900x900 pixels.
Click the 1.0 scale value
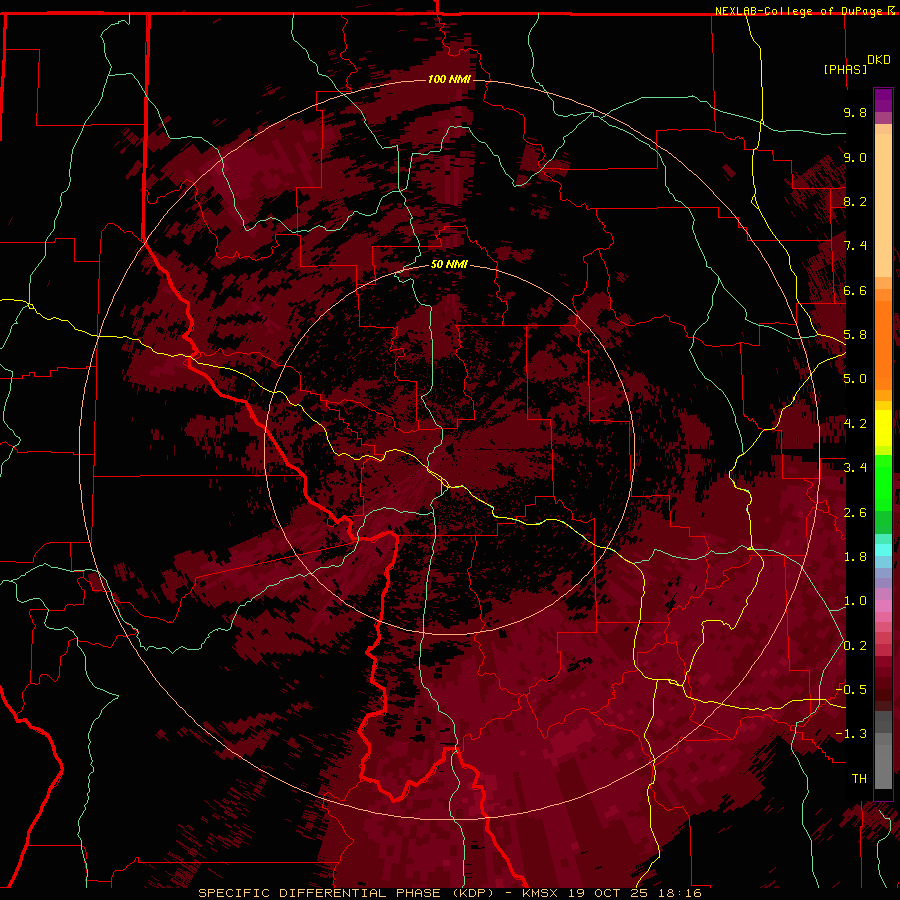tap(855, 601)
